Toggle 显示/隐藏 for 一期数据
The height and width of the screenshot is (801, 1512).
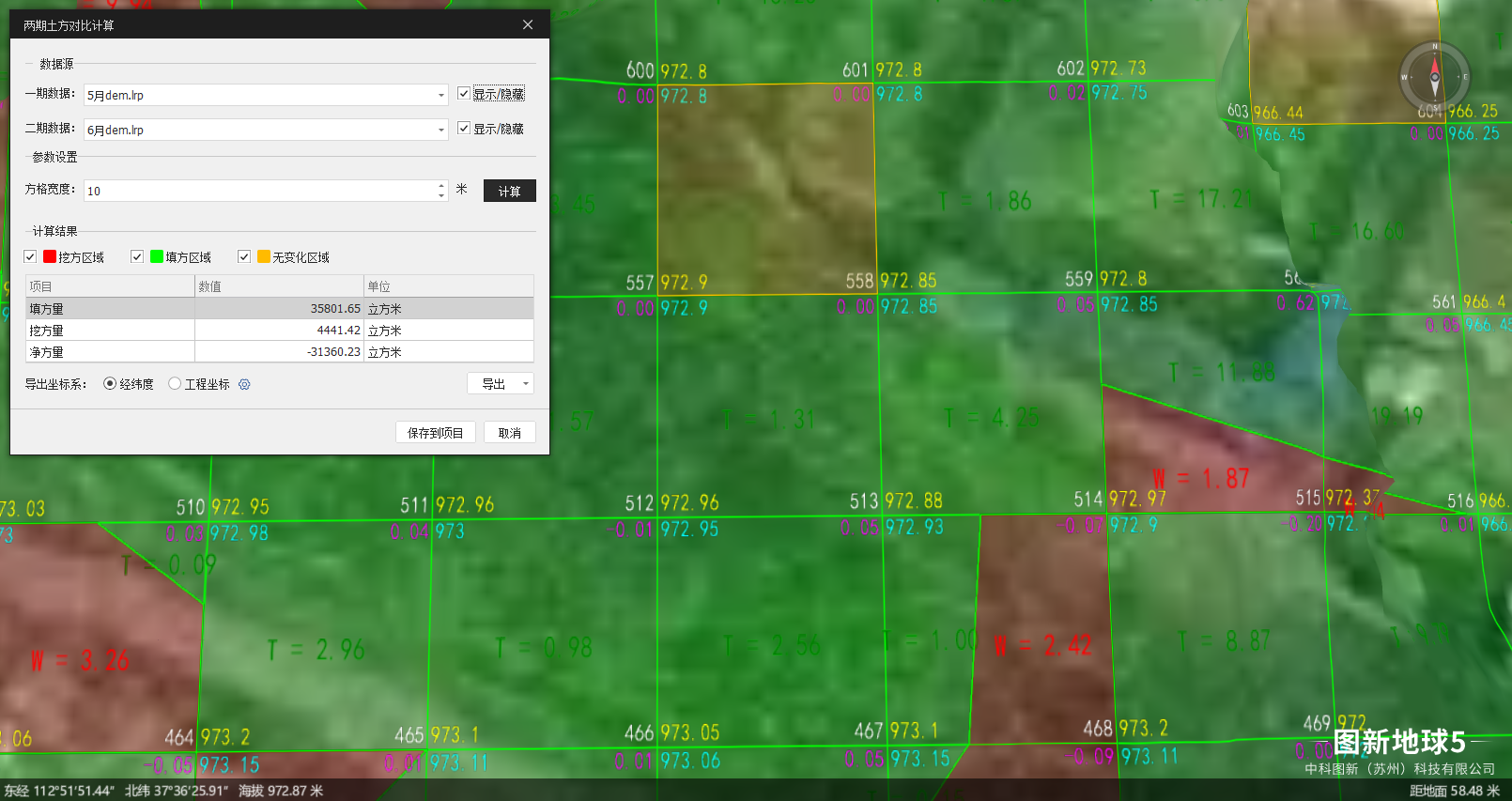click(x=464, y=93)
